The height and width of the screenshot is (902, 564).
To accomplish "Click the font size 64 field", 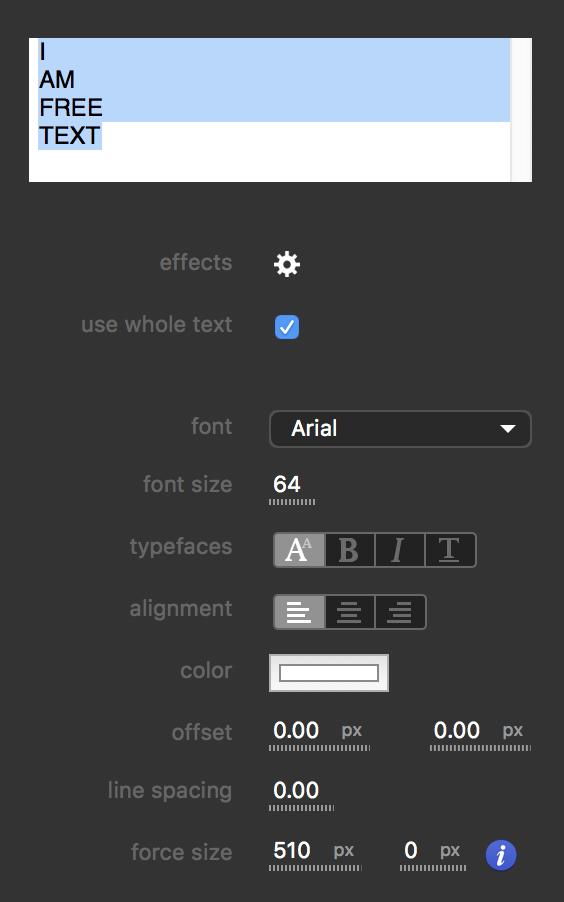I will coord(291,488).
